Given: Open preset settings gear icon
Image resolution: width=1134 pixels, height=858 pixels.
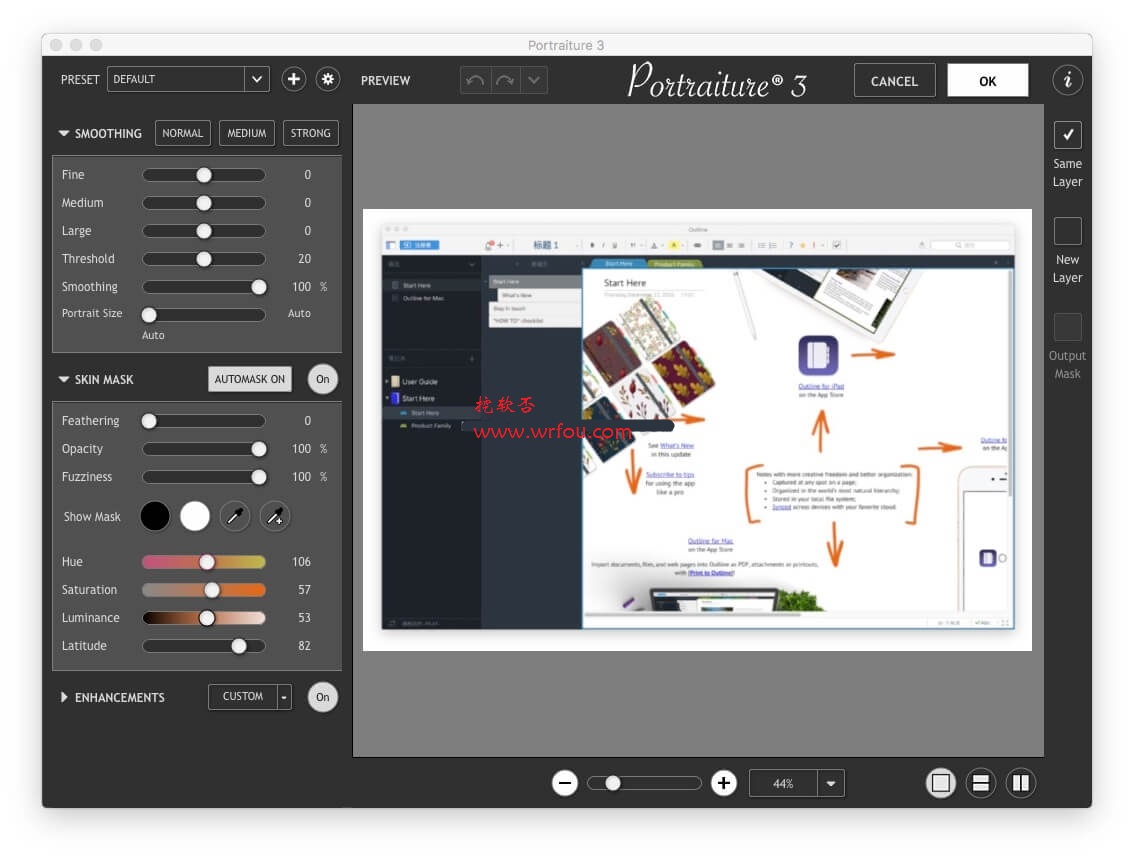Looking at the screenshot, I should tap(328, 79).
